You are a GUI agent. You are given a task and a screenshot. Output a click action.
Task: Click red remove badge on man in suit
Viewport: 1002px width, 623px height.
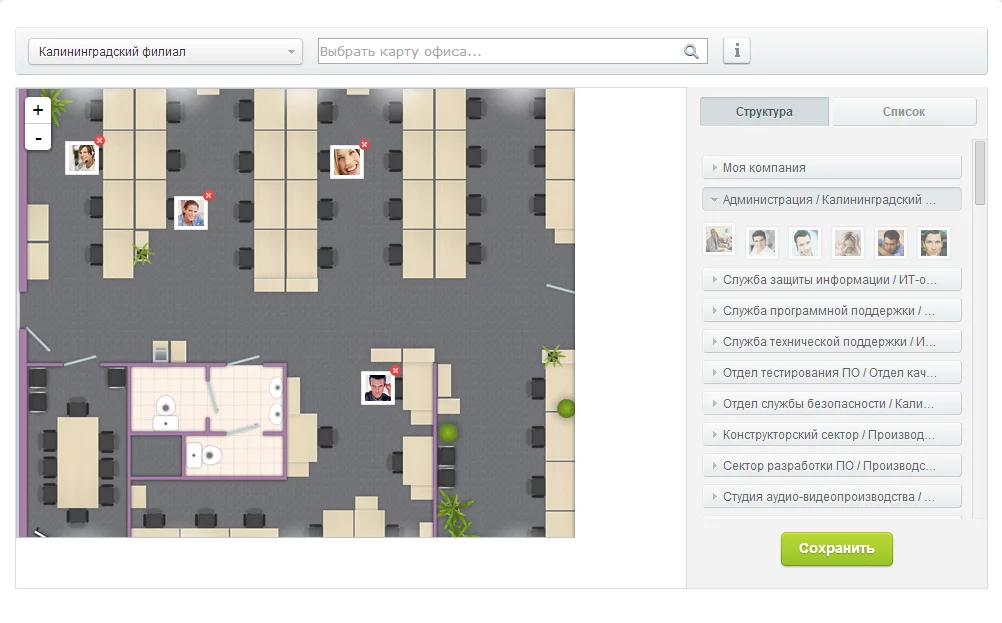point(395,371)
